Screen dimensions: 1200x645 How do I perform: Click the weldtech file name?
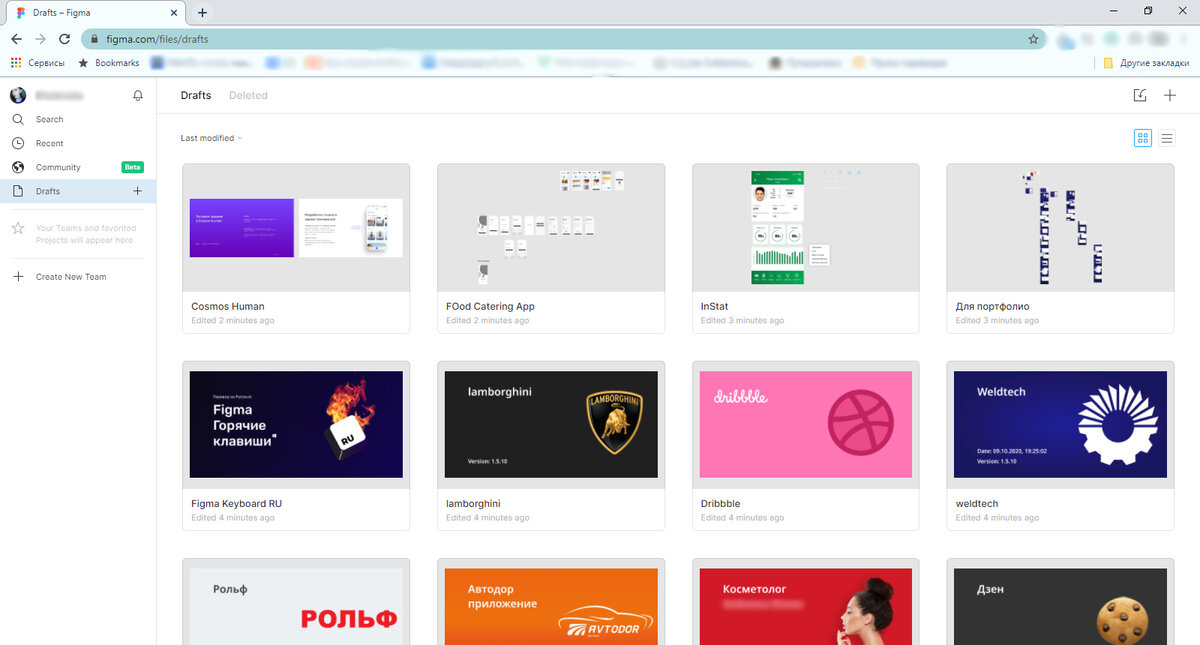(977, 504)
